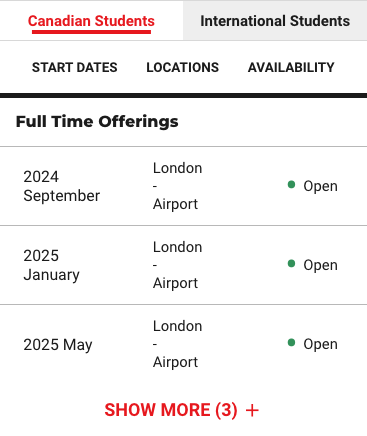Click Open status in 2025 May row

[x=320, y=344]
